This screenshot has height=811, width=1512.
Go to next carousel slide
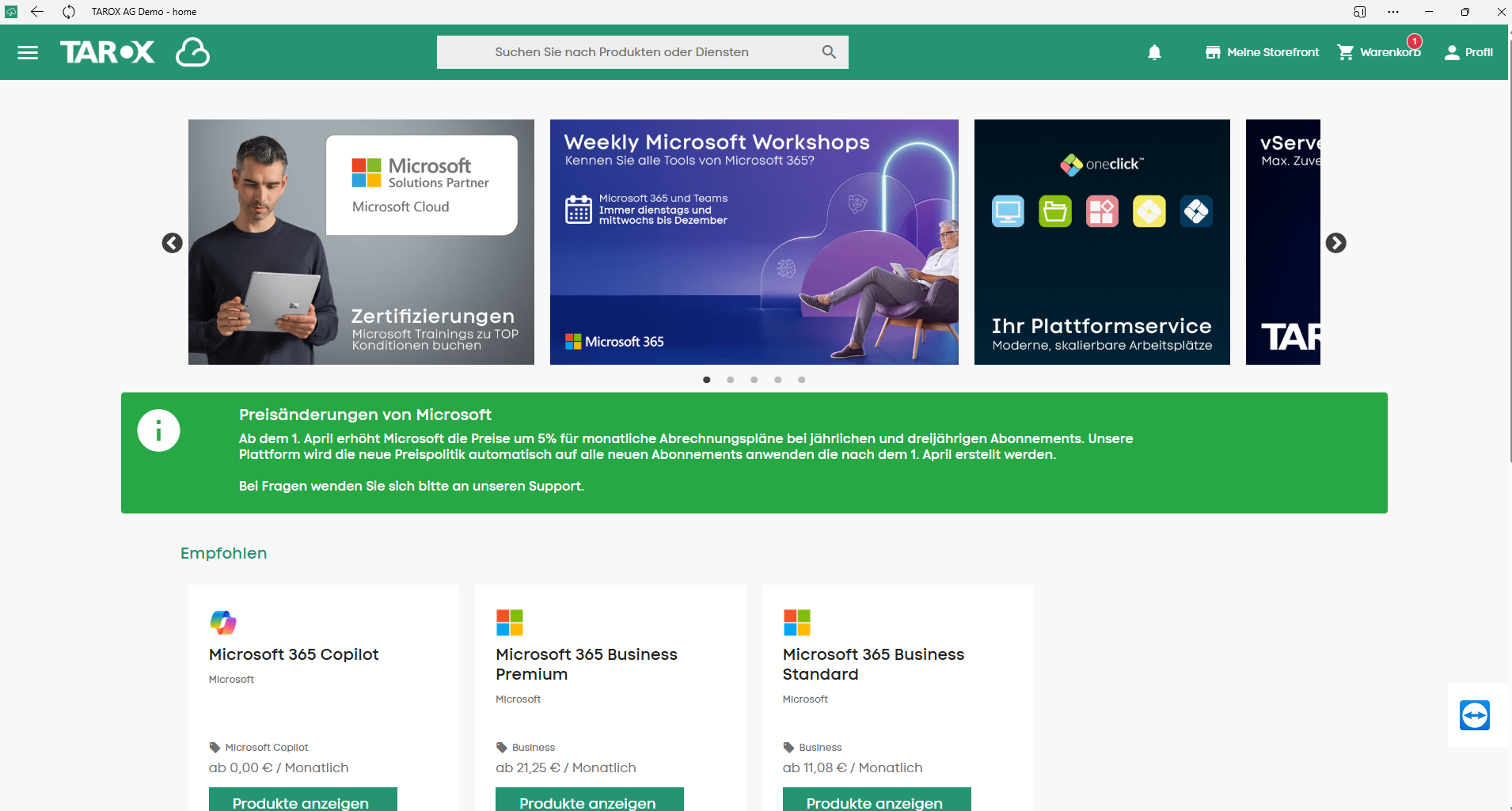click(1335, 243)
